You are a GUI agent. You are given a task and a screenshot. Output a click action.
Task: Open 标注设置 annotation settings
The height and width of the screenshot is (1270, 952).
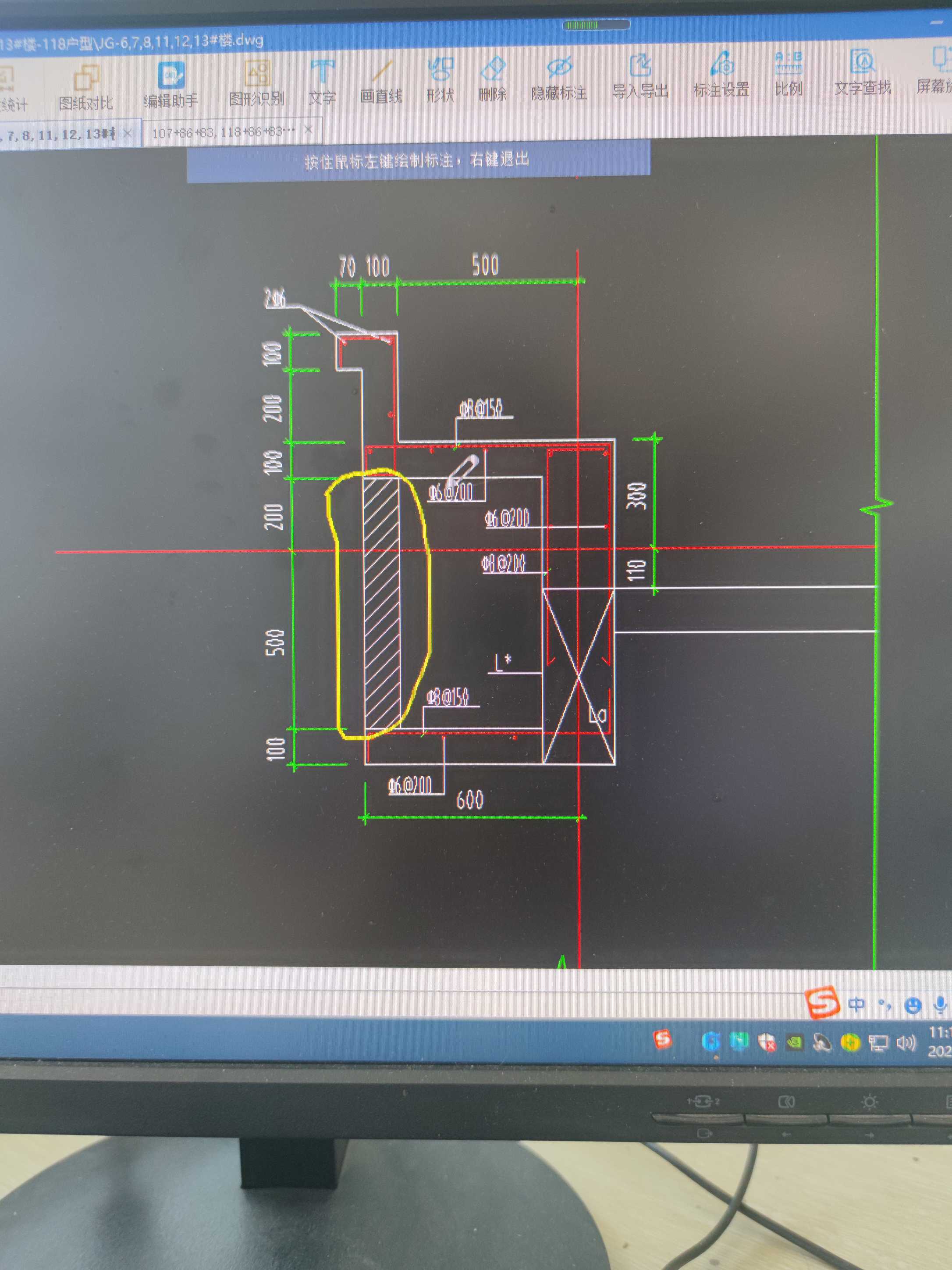[x=721, y=75]
